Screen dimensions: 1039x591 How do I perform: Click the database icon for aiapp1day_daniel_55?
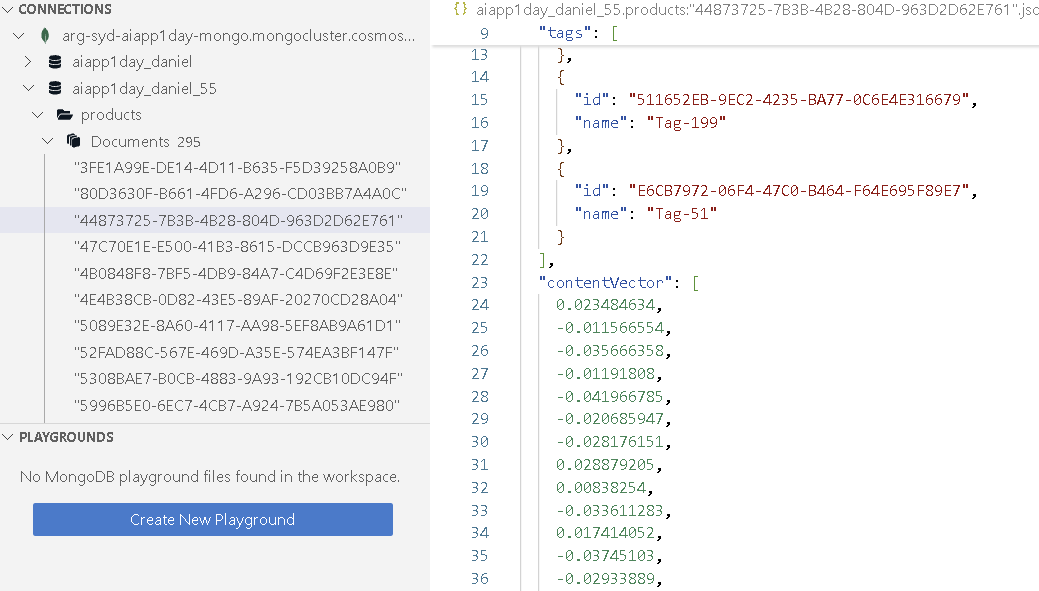pyautogui.click(x=55, y=89)
